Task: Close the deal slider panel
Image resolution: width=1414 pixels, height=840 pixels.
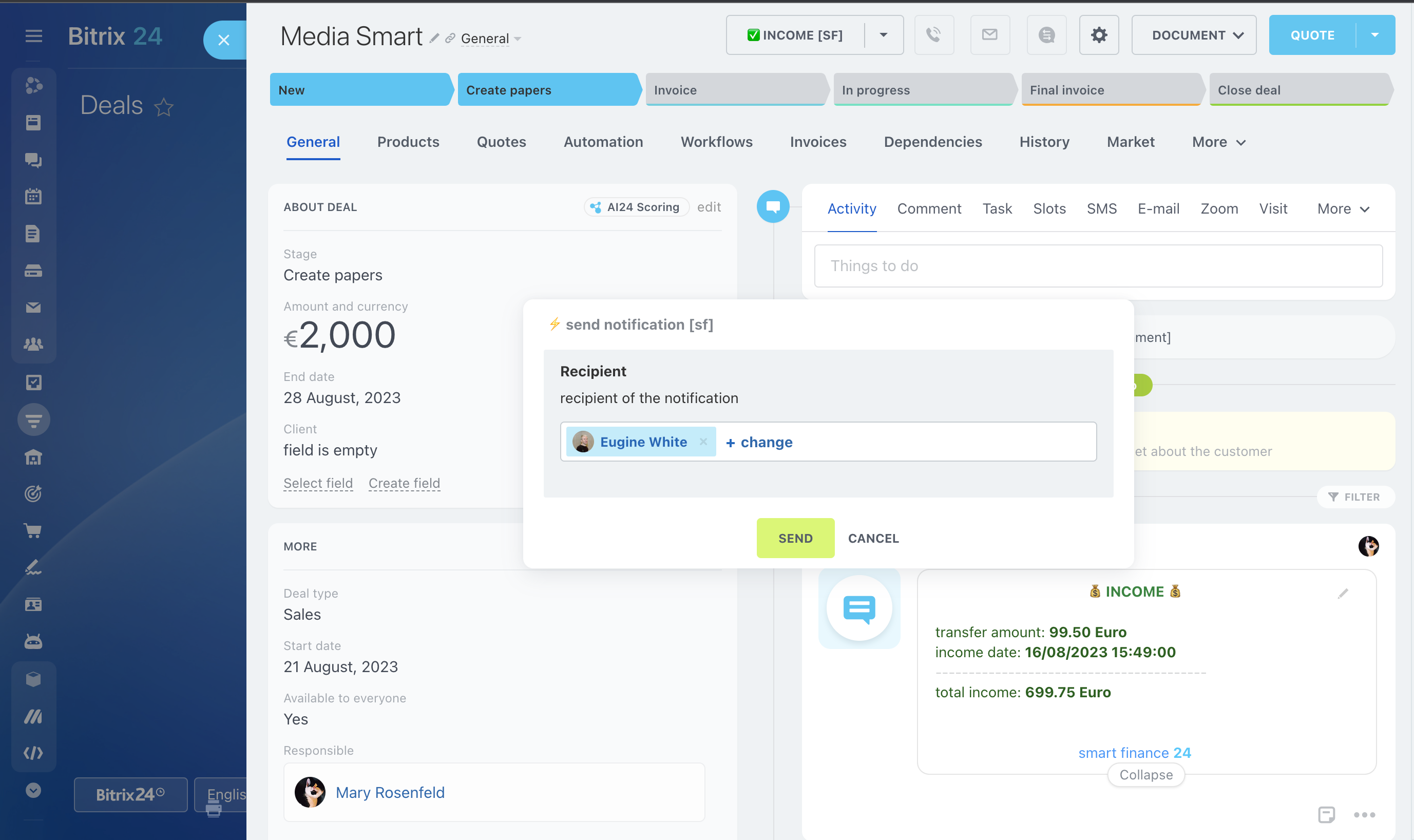Action: 223,40
